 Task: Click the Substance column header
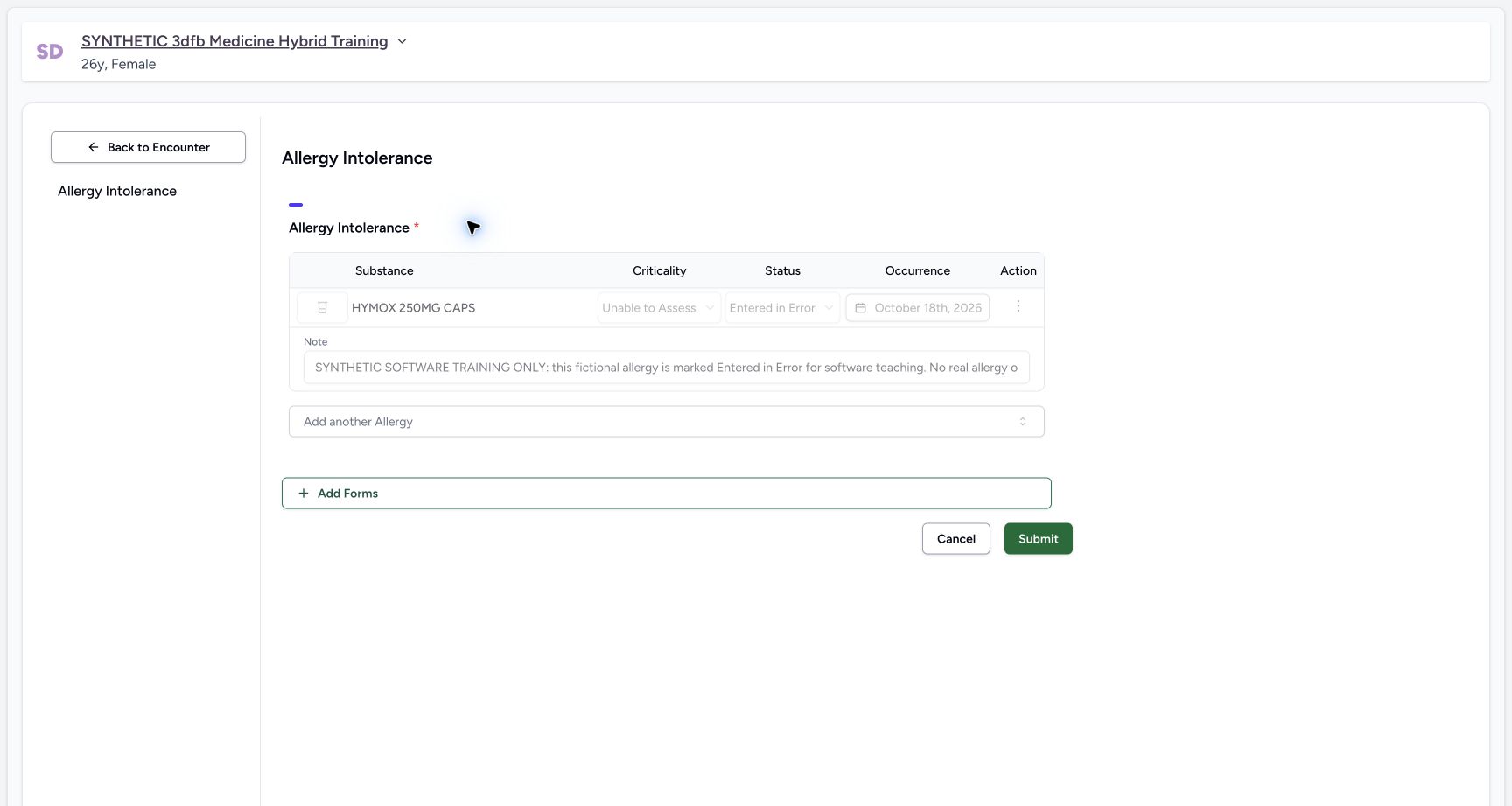[x=384, y=270]
